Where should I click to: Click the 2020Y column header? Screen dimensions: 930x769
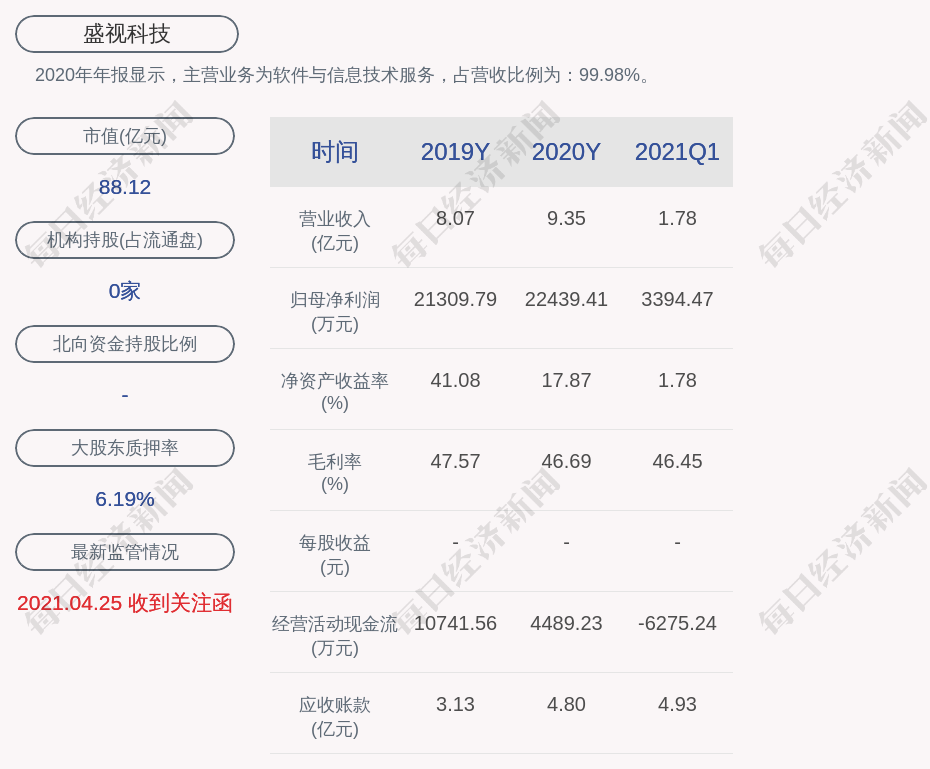[x=566, y=152]
